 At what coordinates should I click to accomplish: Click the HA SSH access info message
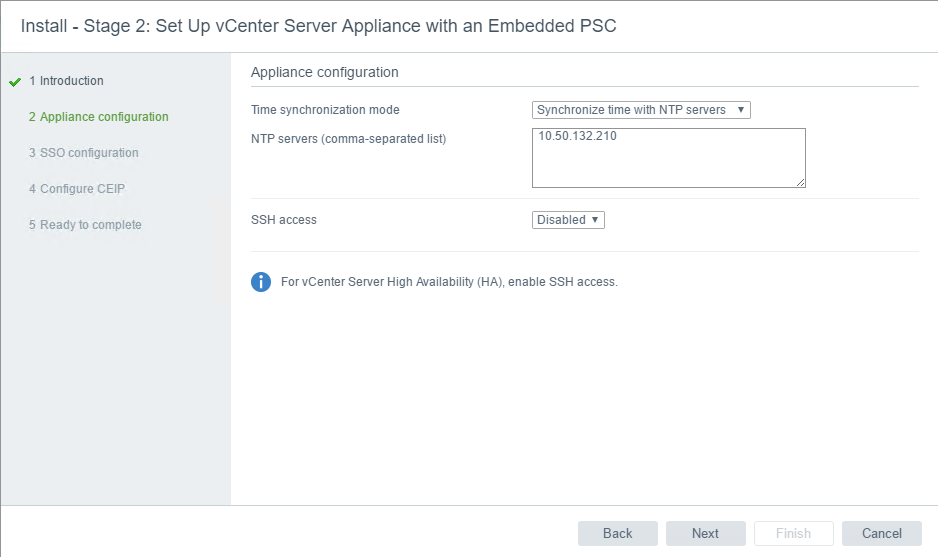click(x=449, y=282)
